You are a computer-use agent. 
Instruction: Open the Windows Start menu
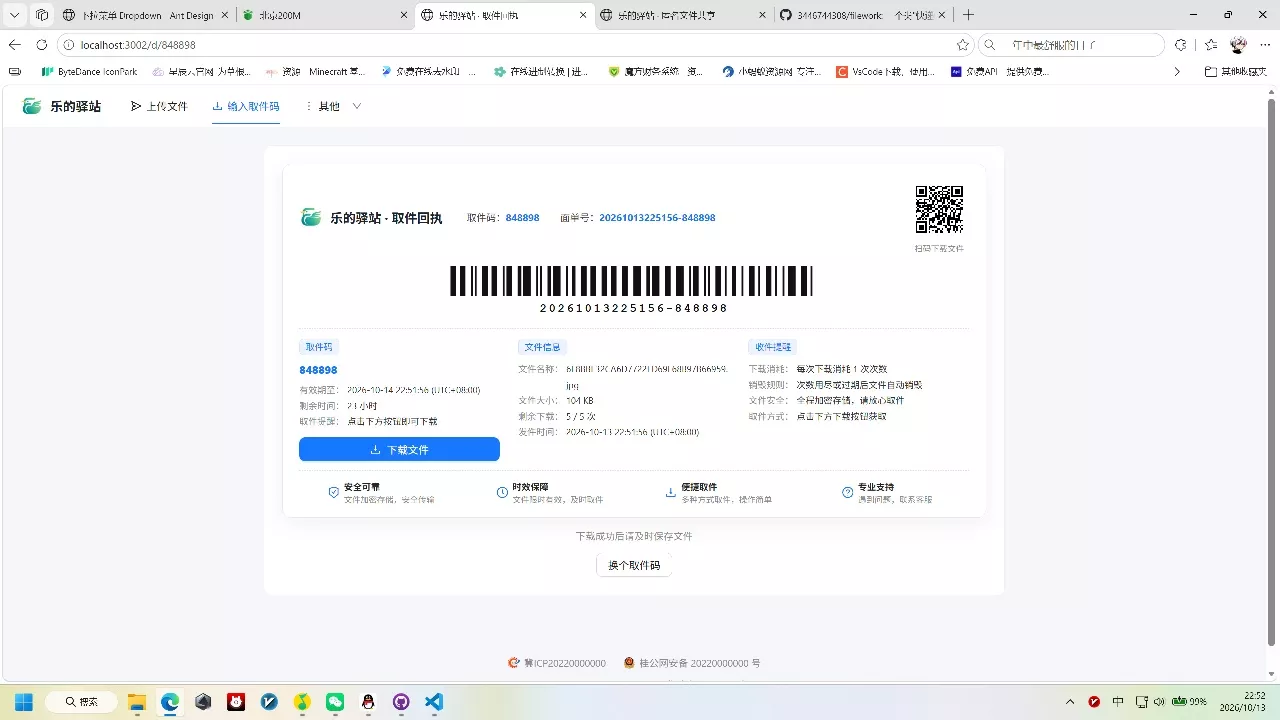pos(23,702)
